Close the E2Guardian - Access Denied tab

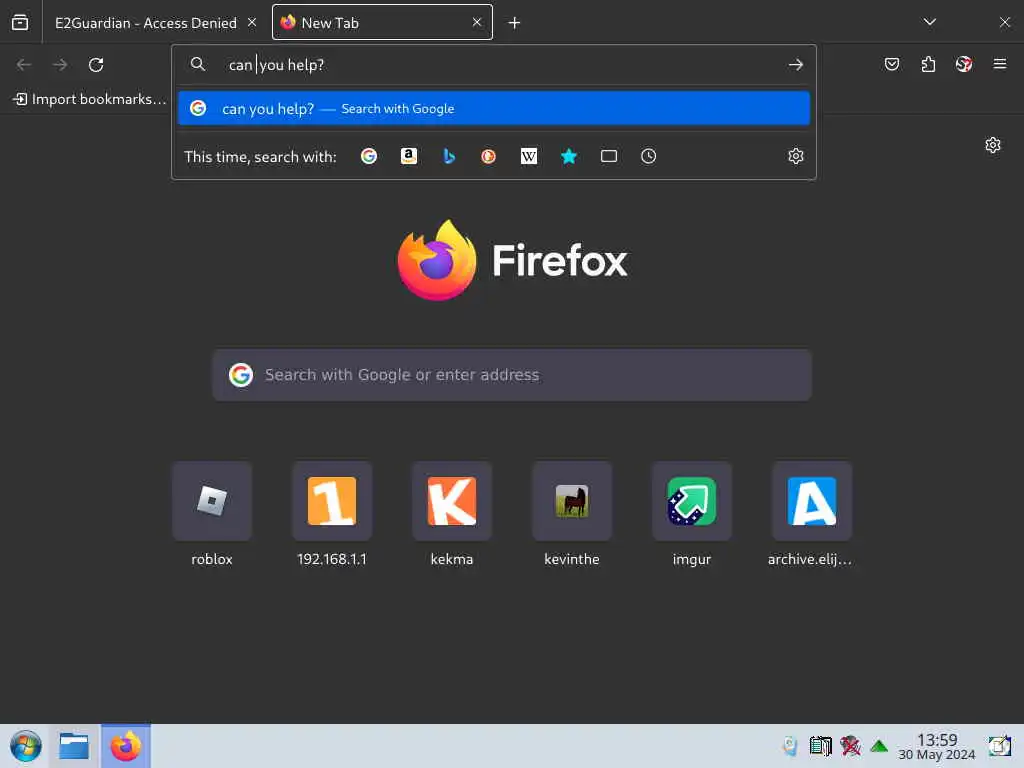252,22
